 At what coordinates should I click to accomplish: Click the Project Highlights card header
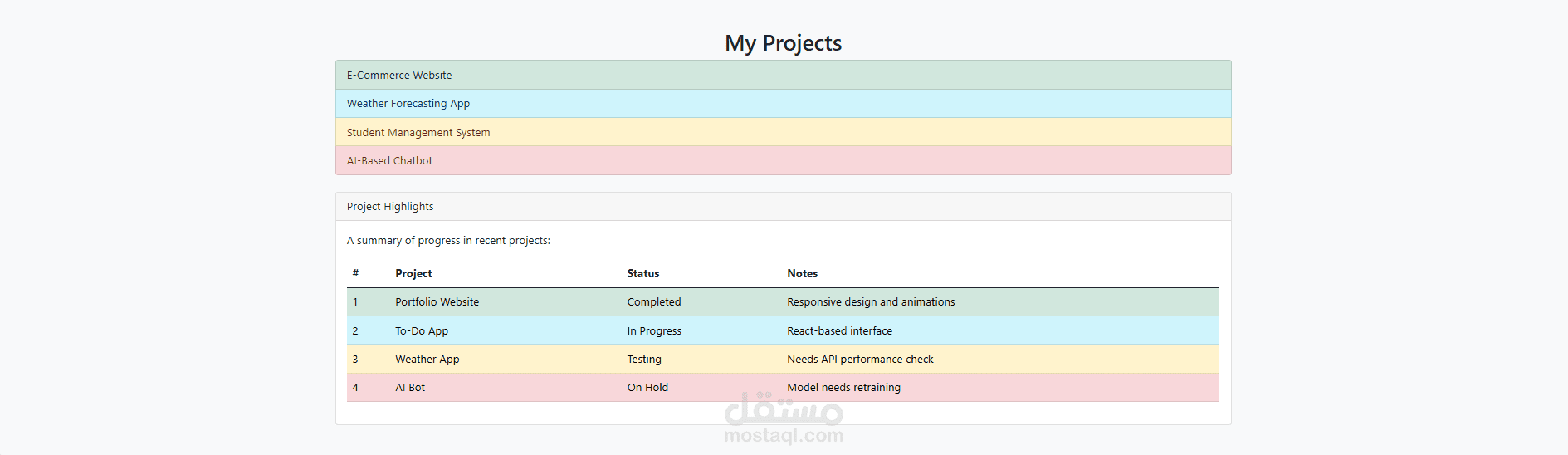click(783, 207)
